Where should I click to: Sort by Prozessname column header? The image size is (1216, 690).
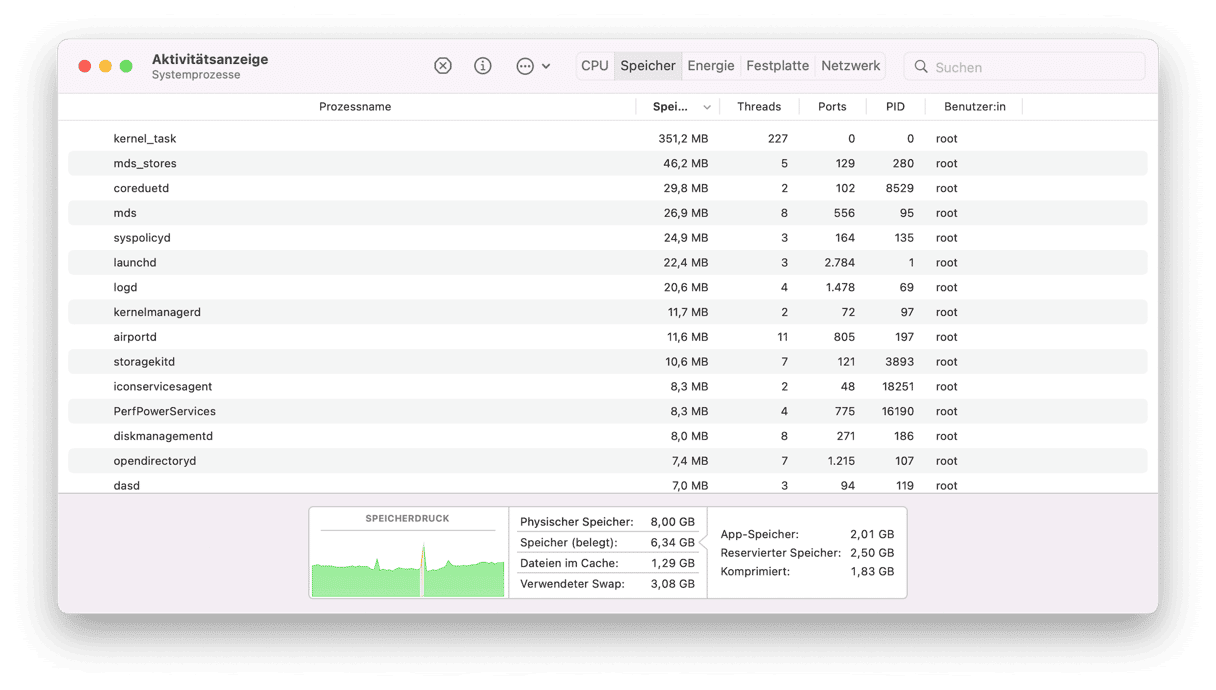[x=355, y=107]
